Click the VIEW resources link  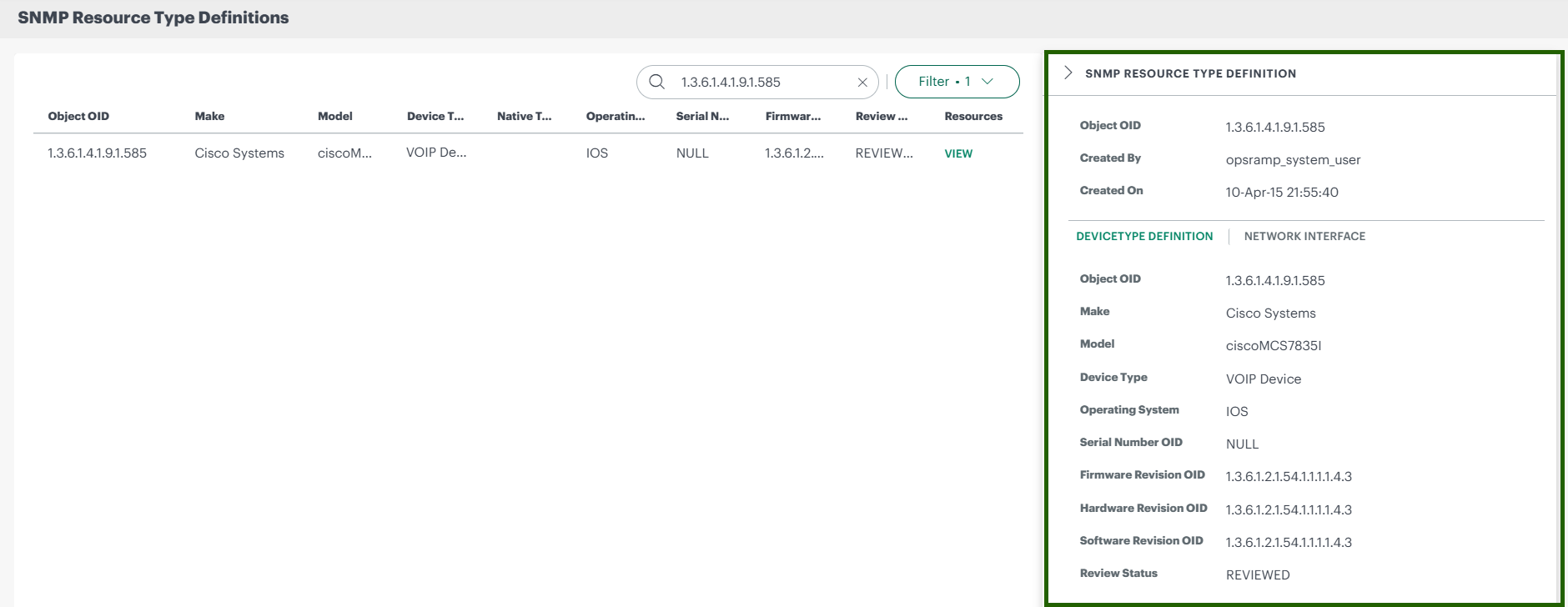(958, 153)
